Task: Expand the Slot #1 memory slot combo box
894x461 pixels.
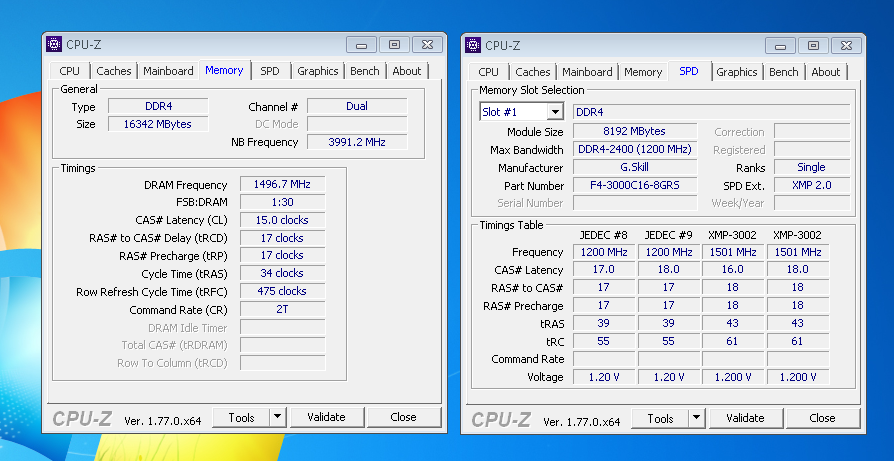Action: coord(555,112)
